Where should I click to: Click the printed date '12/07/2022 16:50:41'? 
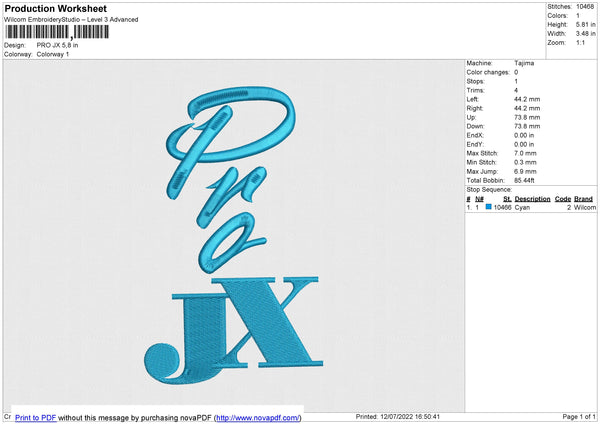410,417
